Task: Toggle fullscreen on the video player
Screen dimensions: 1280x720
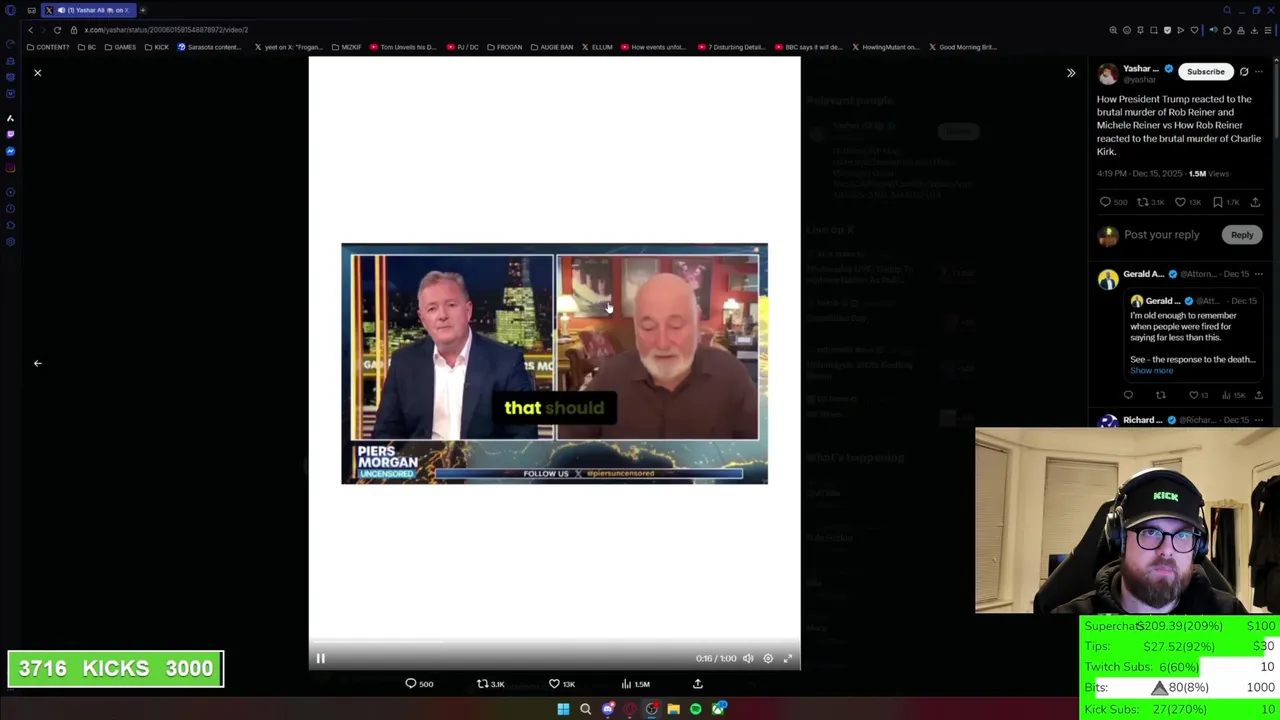Action: point(788,658)
